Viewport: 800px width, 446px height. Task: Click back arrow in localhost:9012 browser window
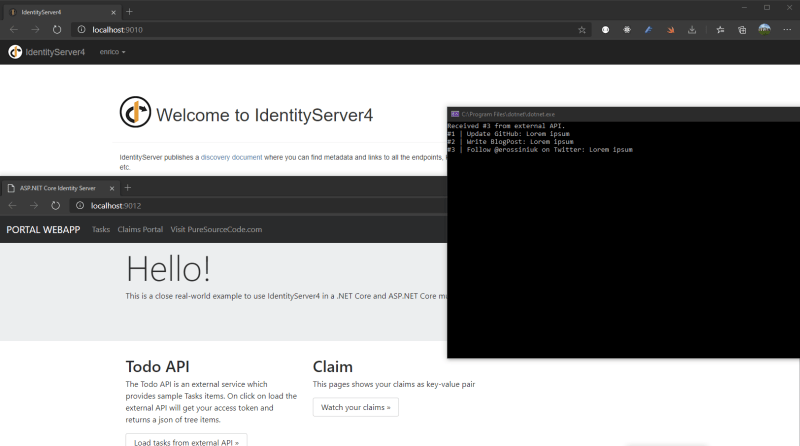12,205
